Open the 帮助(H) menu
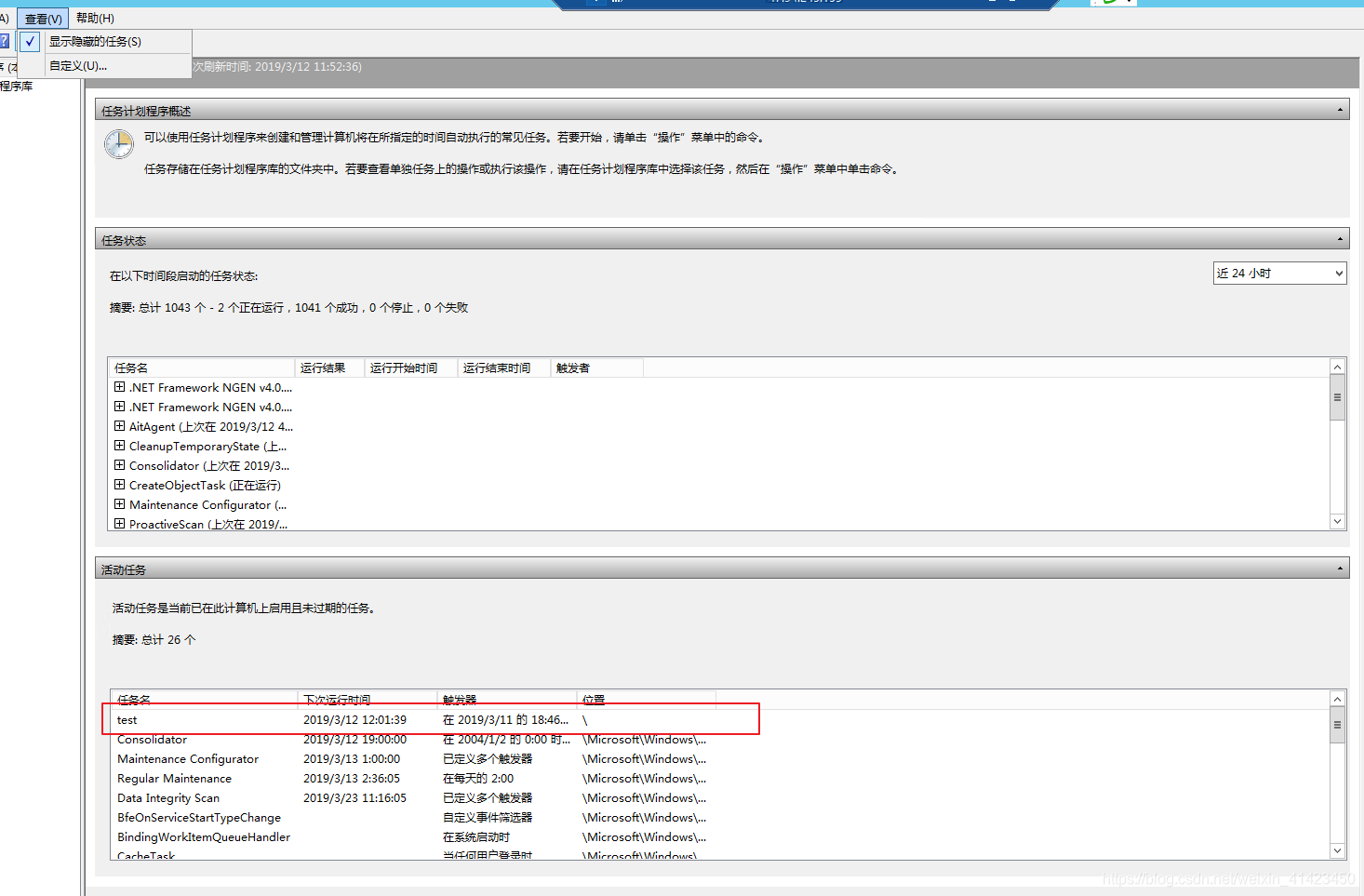Image resolution: width=1364 pixels, height=896 pixels. coord(95,19)
